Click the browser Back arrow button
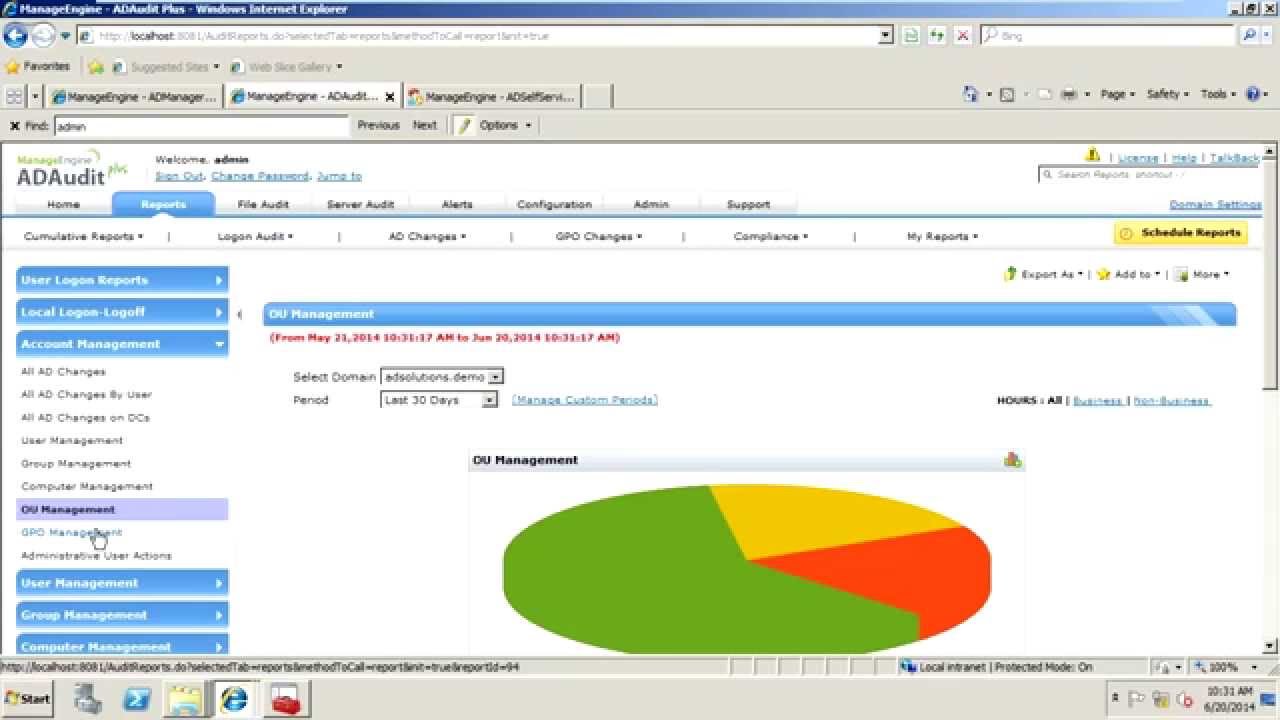This screenshot has height=720, width=1280. click(x=15, y=36)
